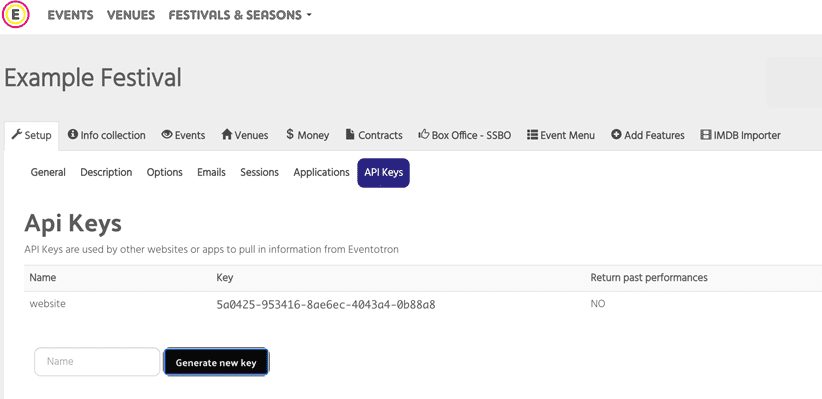Click the document icon next to Contracts

click(350, 135)
